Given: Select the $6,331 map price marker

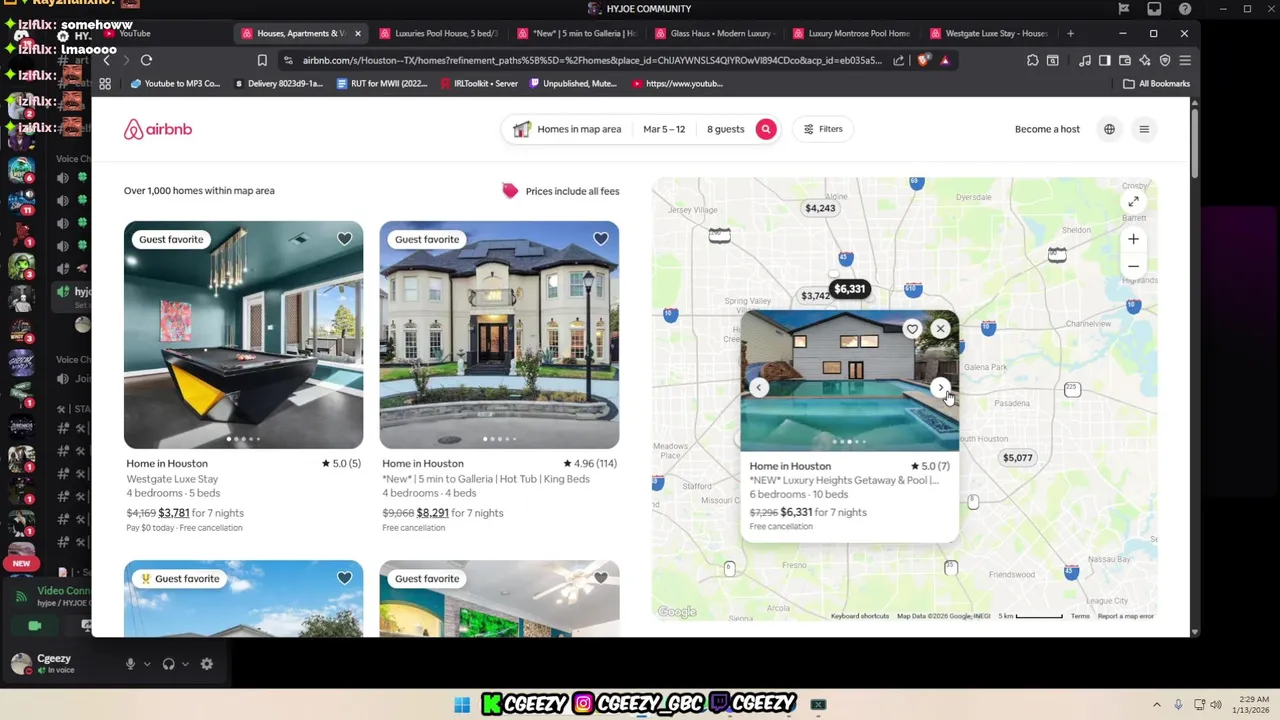Looking at the screenshot, I should 849,289.
